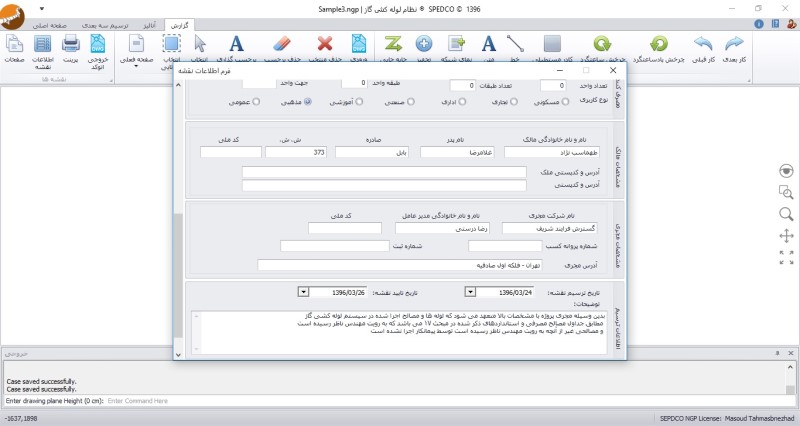Screen dimensions: 800x426
Task: Choose the arrow pointer selection tool
Action: pos(200,44)
